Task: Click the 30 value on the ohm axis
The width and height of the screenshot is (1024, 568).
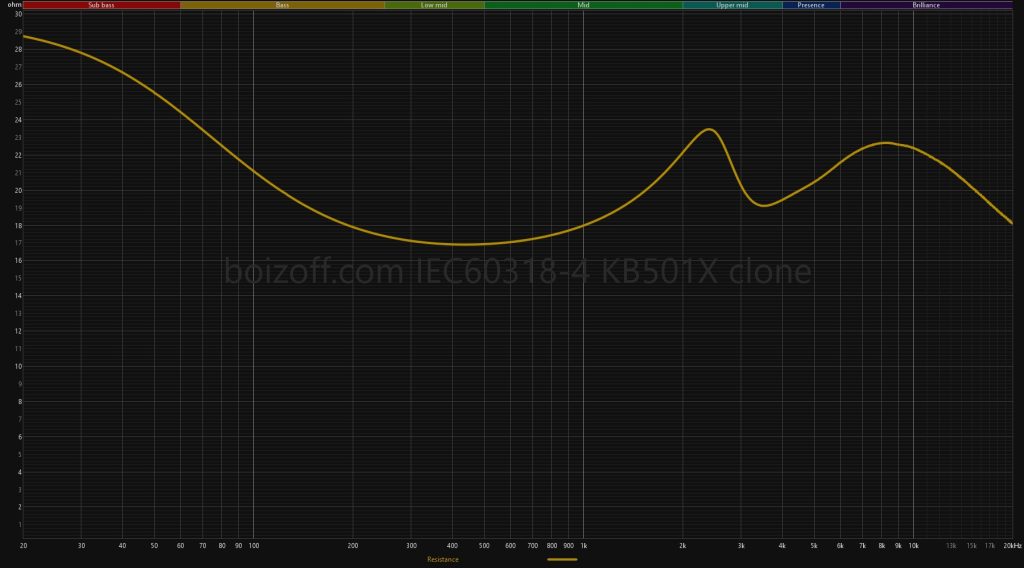Action: click(17, 15)
